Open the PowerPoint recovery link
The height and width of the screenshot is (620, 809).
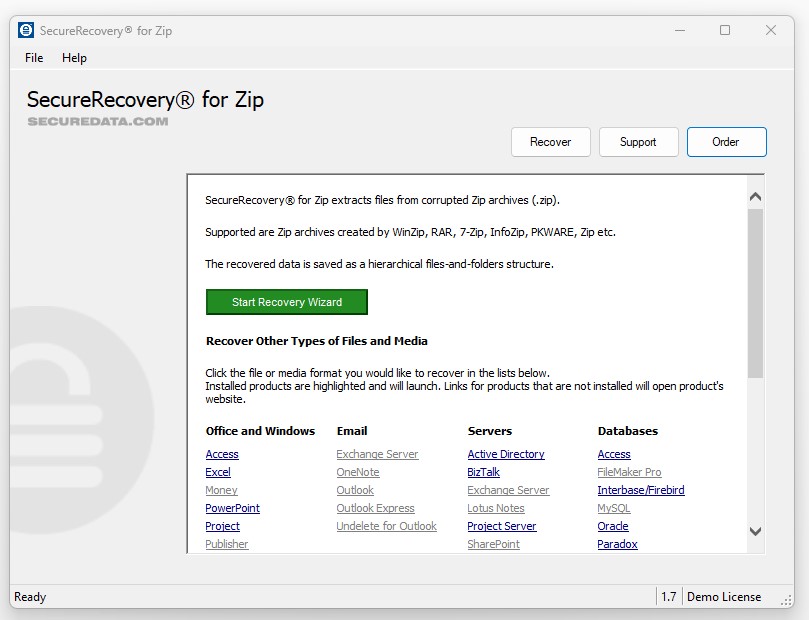point(233,508)
